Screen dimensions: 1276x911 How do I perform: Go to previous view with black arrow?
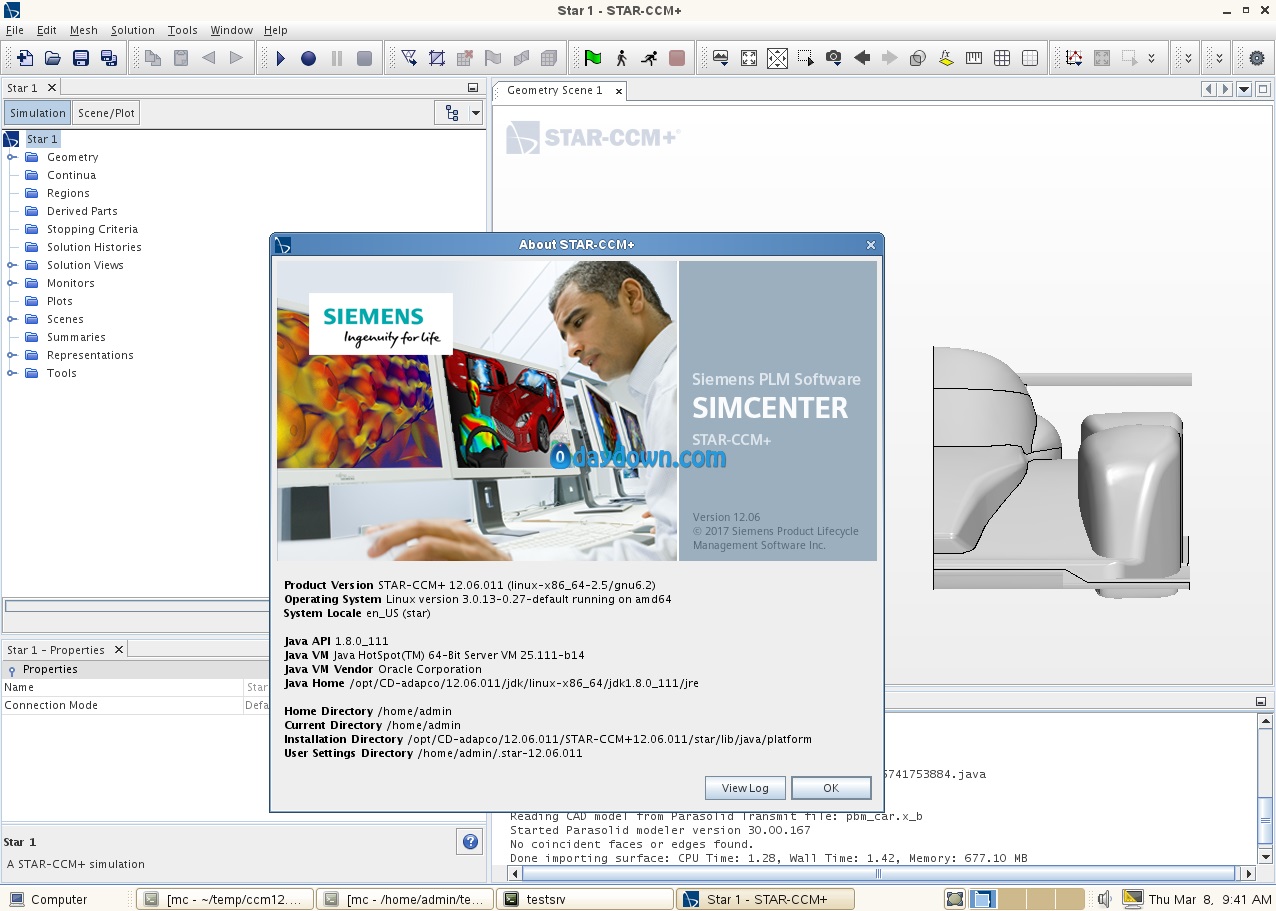(x=862, y=58)
